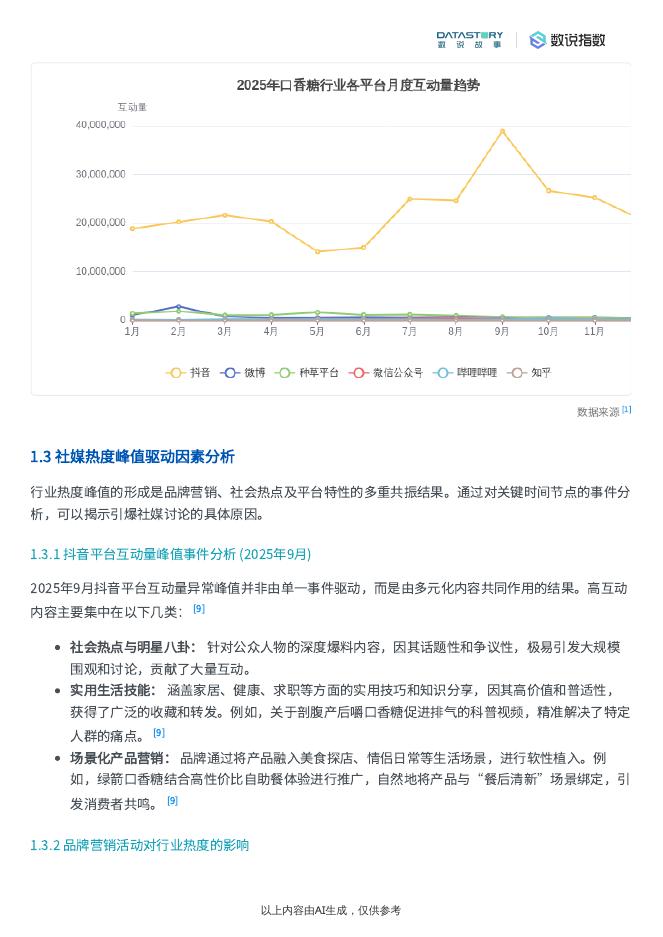The image size is (663, 937).
Task: Click the 6月 x-axis label
Action: 363,331
